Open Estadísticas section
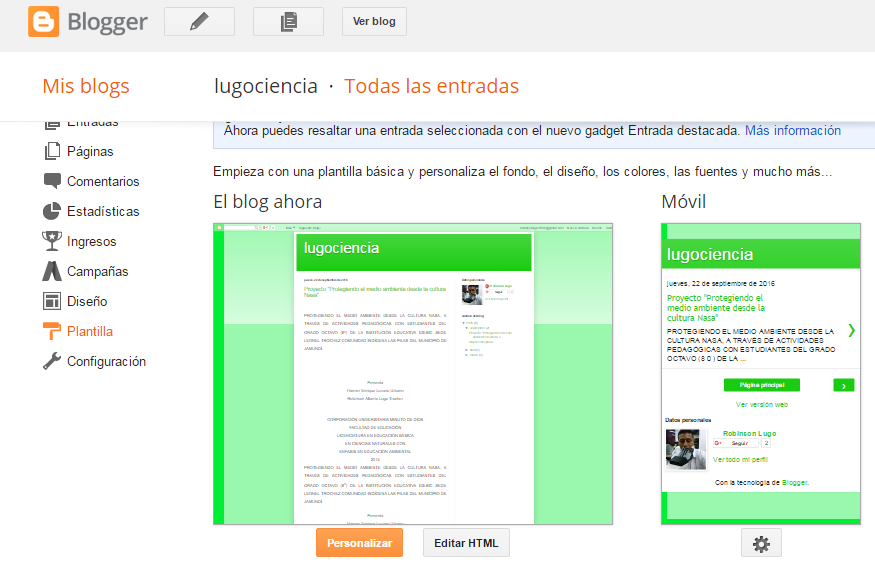This screenshot has height=569, width=875. click(103, 211)
